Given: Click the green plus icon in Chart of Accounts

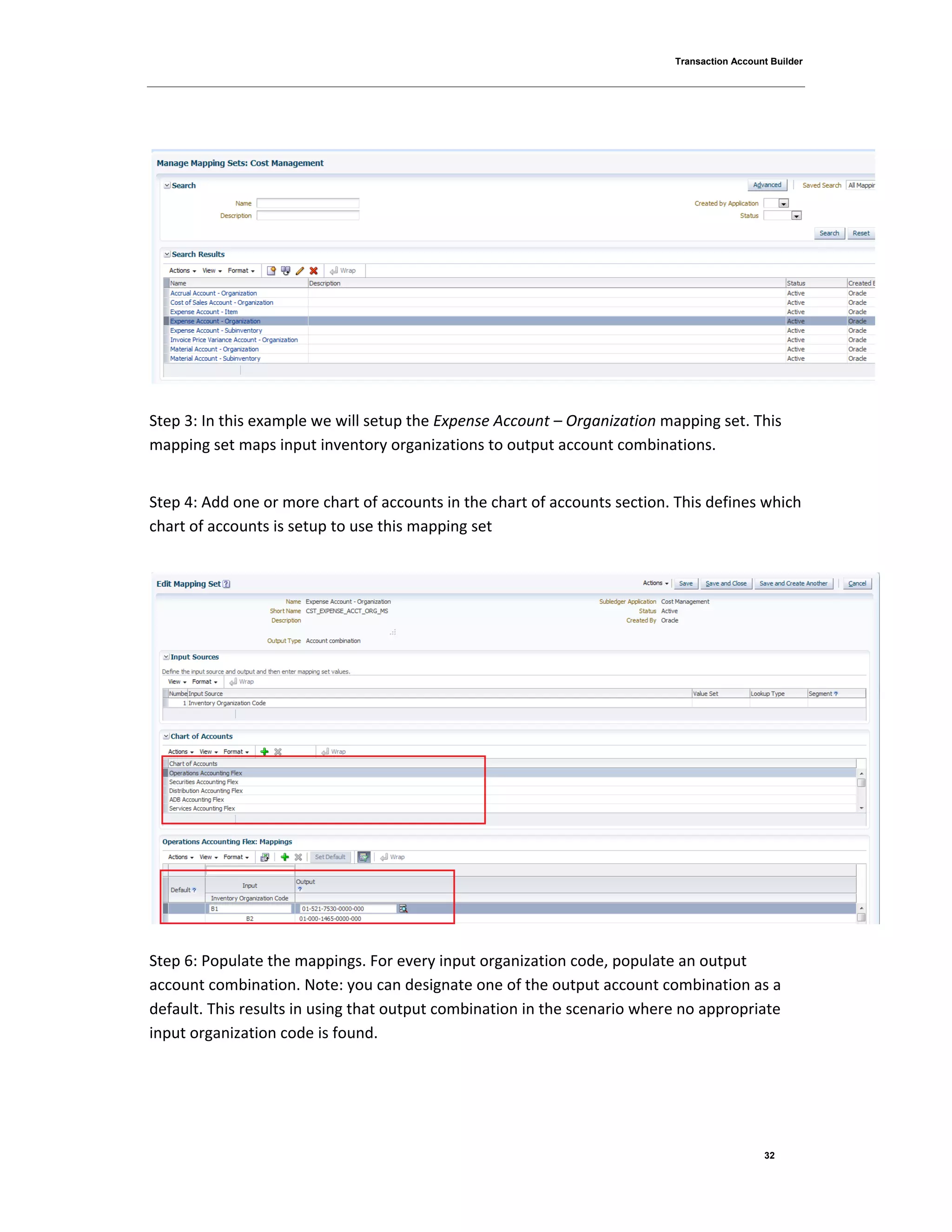Looking at the screenshot, I should click(264, 751).
